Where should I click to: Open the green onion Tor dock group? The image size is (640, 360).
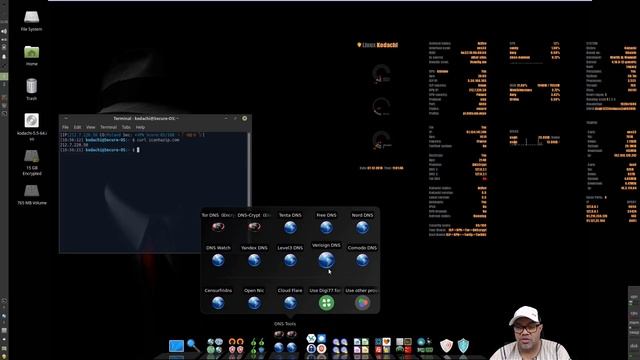pos(257,346)
